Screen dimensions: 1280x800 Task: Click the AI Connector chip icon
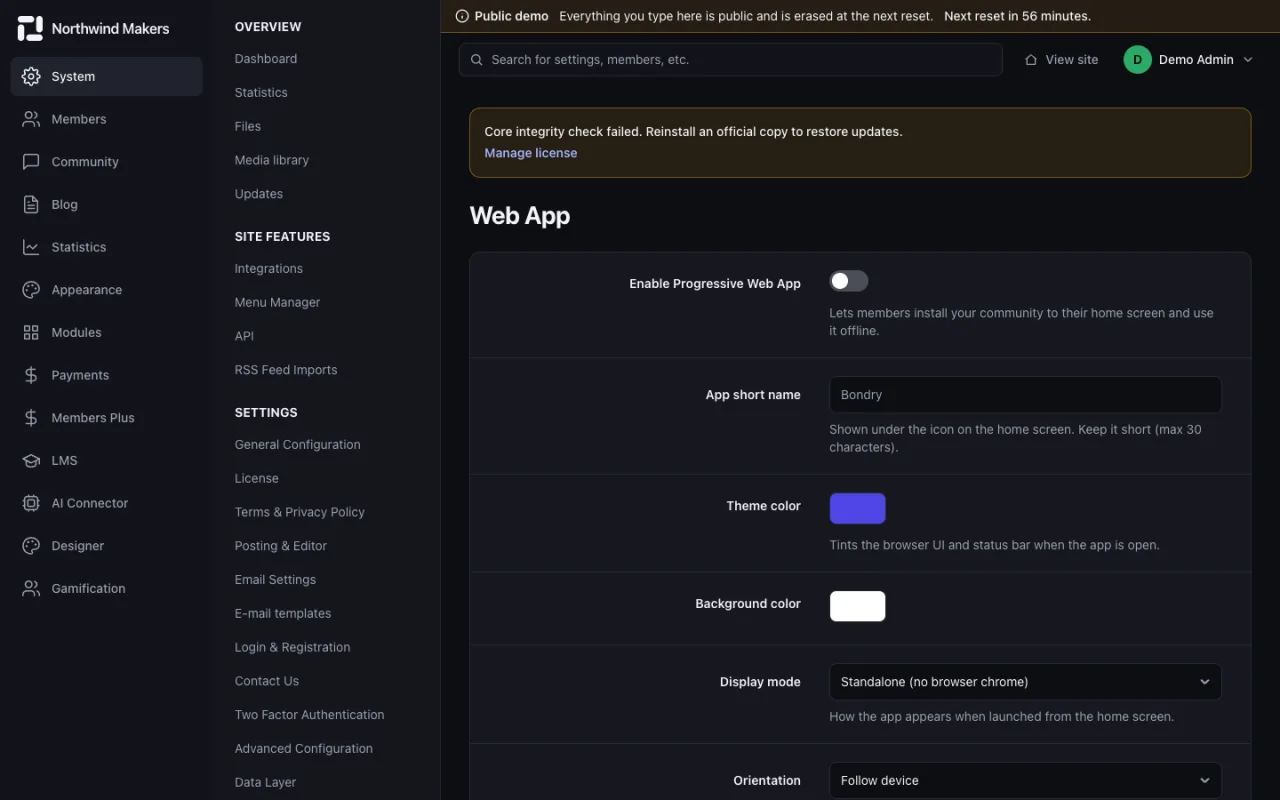click(31, 503)
